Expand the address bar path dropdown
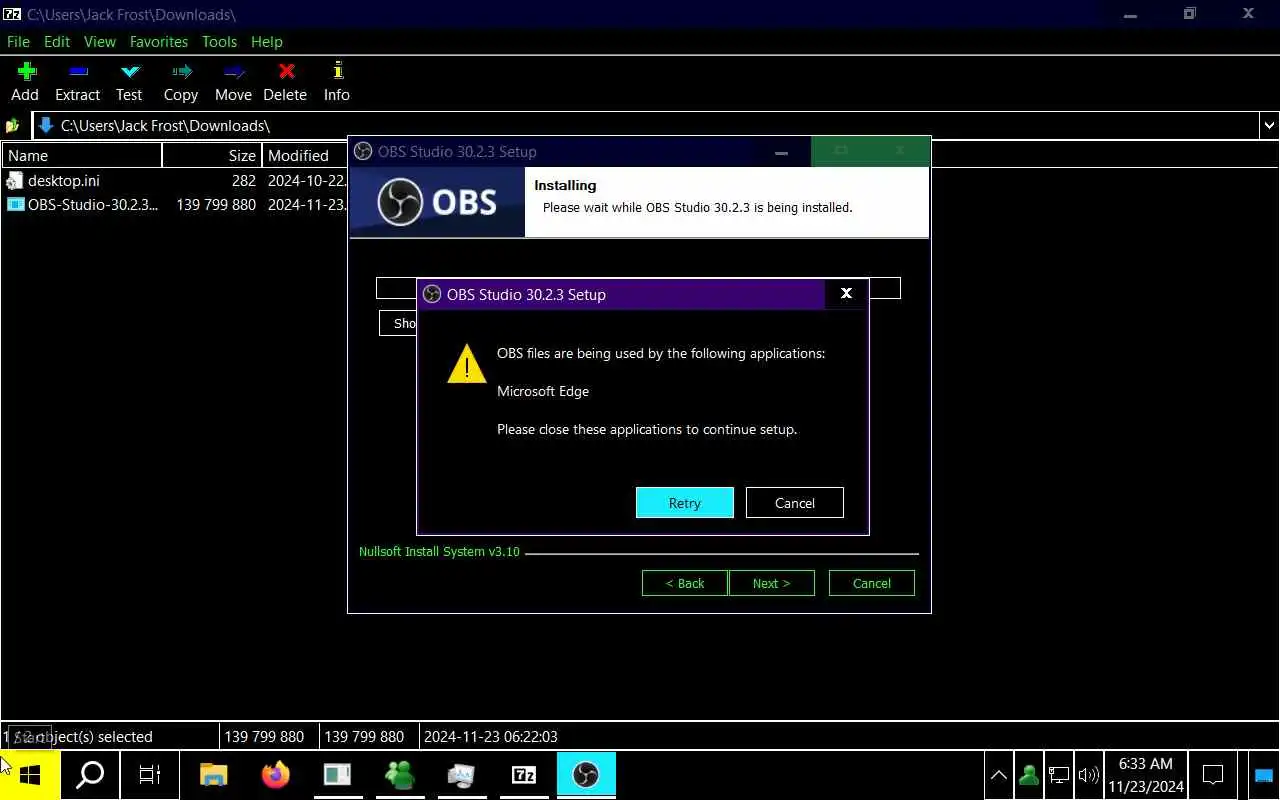1280x800 pixels. [1269, 126]
